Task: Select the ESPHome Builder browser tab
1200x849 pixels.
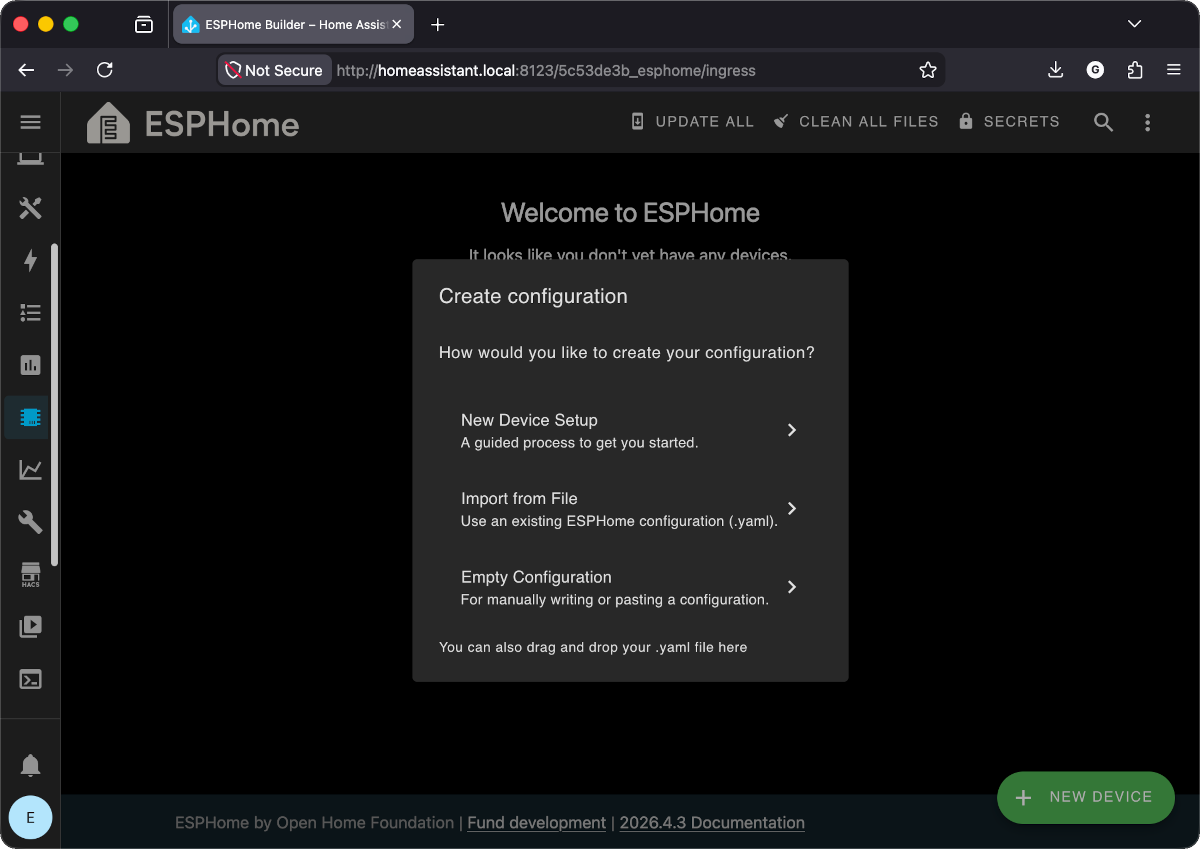Action: [x=293, y=25]
